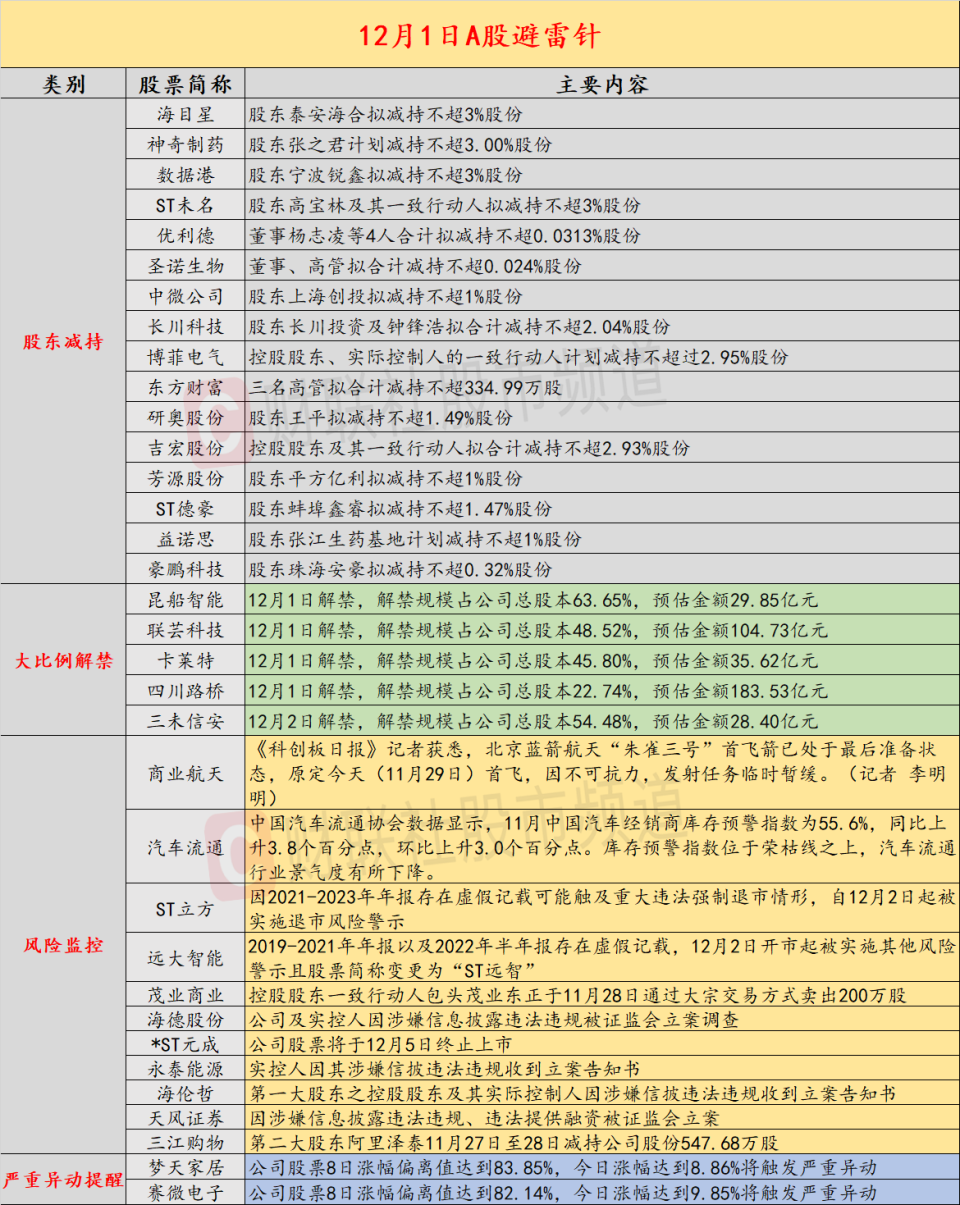Select the 汽车流通 inventory index text
The height and width of the screenshot is (1205, 960).
click(601, 846)
